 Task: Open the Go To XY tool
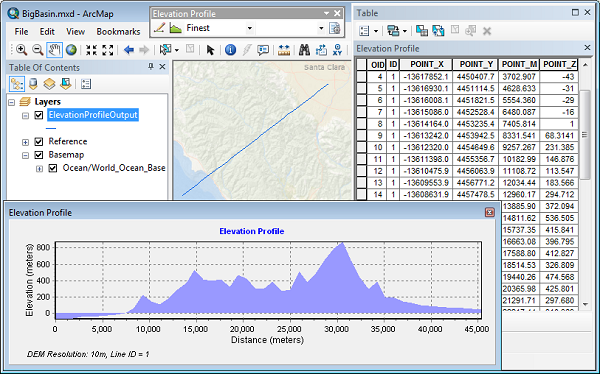[338, 50]
